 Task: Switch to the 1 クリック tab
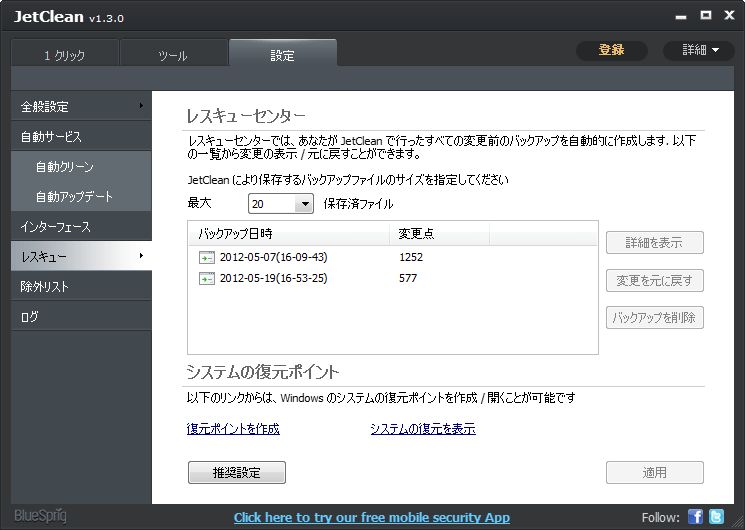(x=65, y=55)
